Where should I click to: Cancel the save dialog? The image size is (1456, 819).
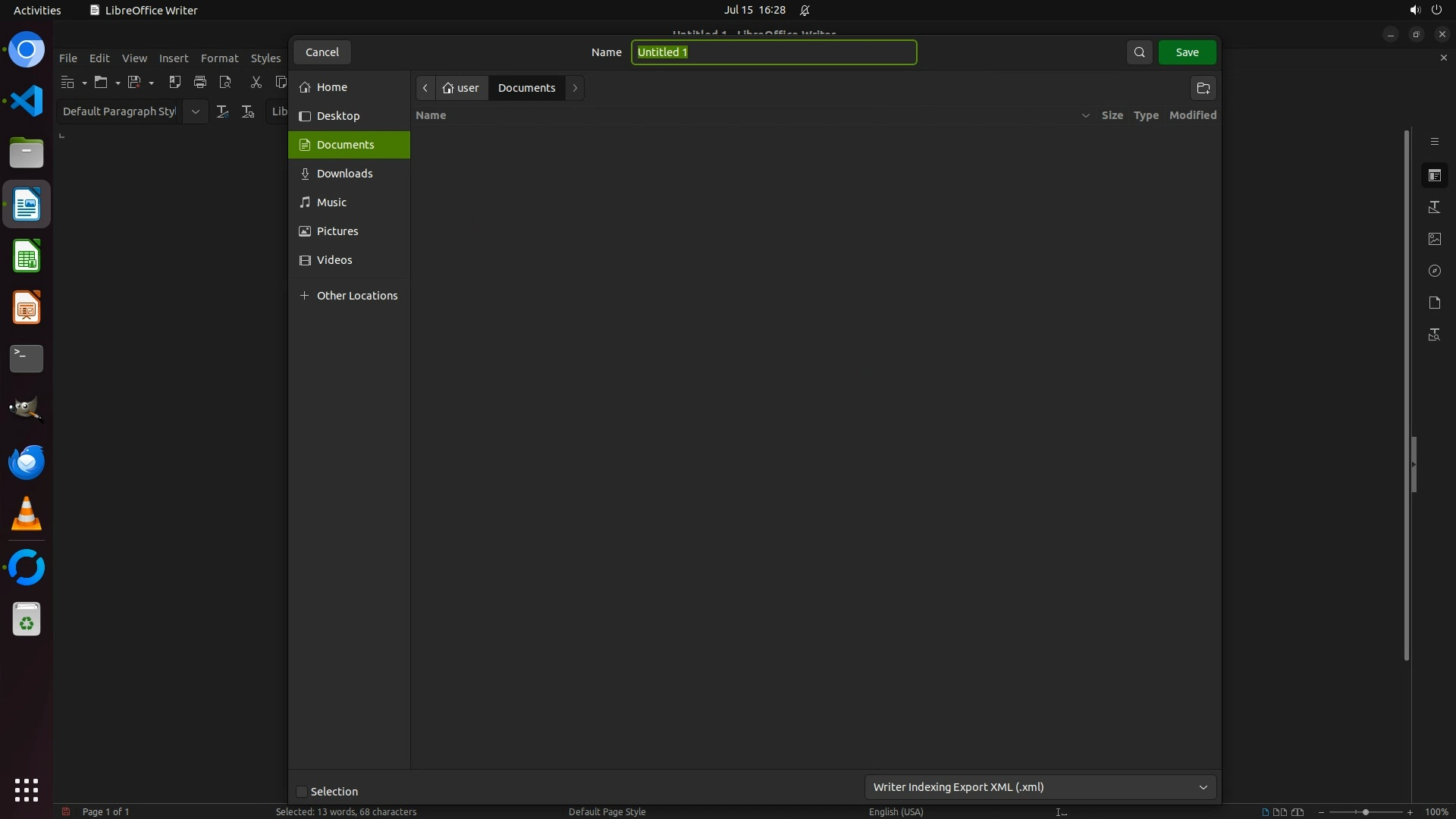pos(322,52)
